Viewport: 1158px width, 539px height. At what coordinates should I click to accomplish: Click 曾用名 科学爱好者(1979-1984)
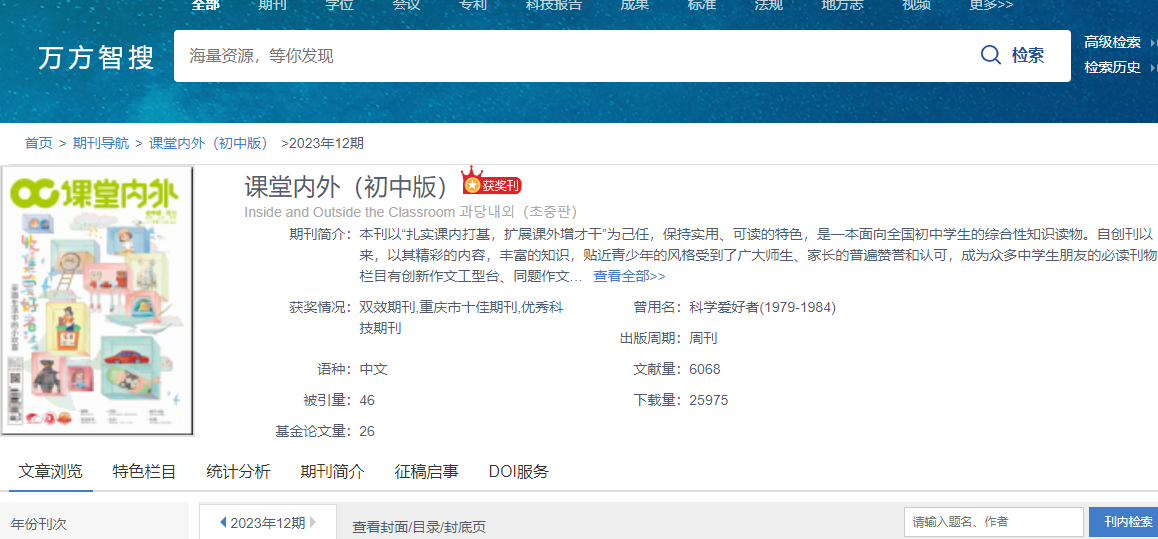762,307
